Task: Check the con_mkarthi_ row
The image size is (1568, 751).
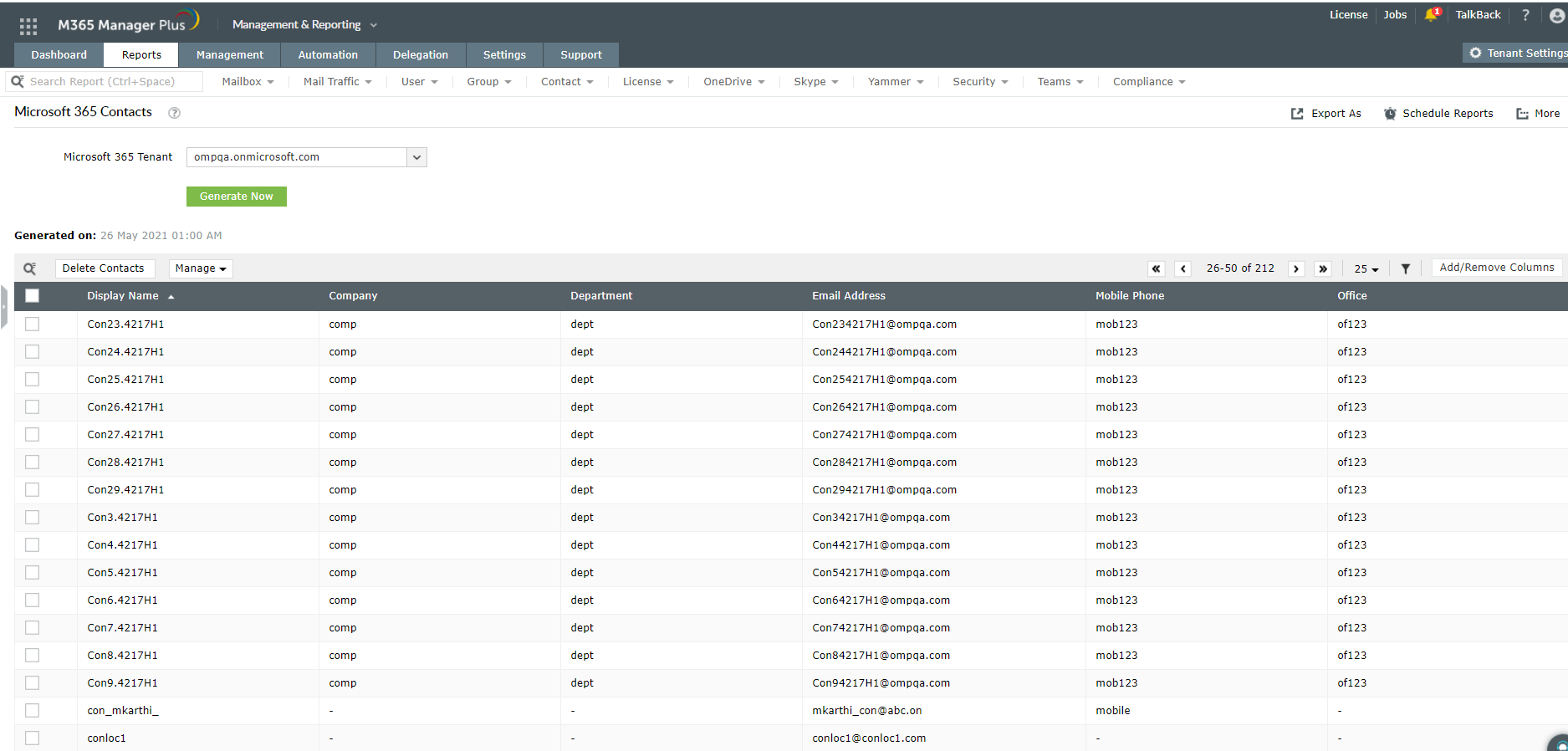Action: (x=32, y=711)
